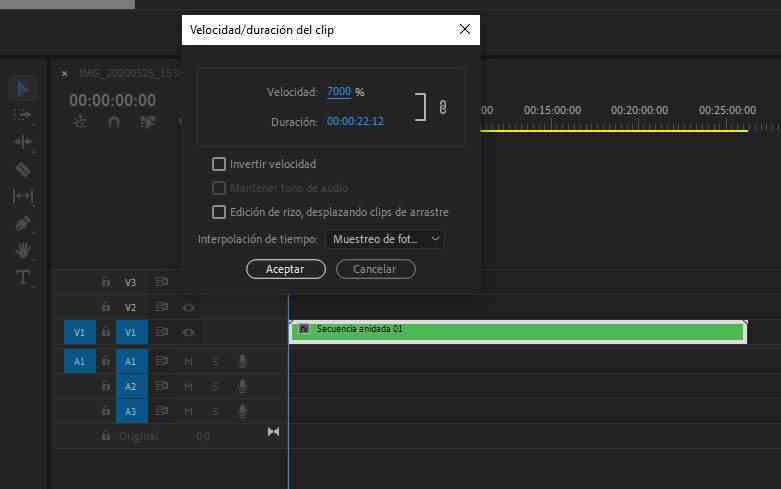Viewport: 781px width, 489px height.
Task: Select the Type tool
Action: 23,277
